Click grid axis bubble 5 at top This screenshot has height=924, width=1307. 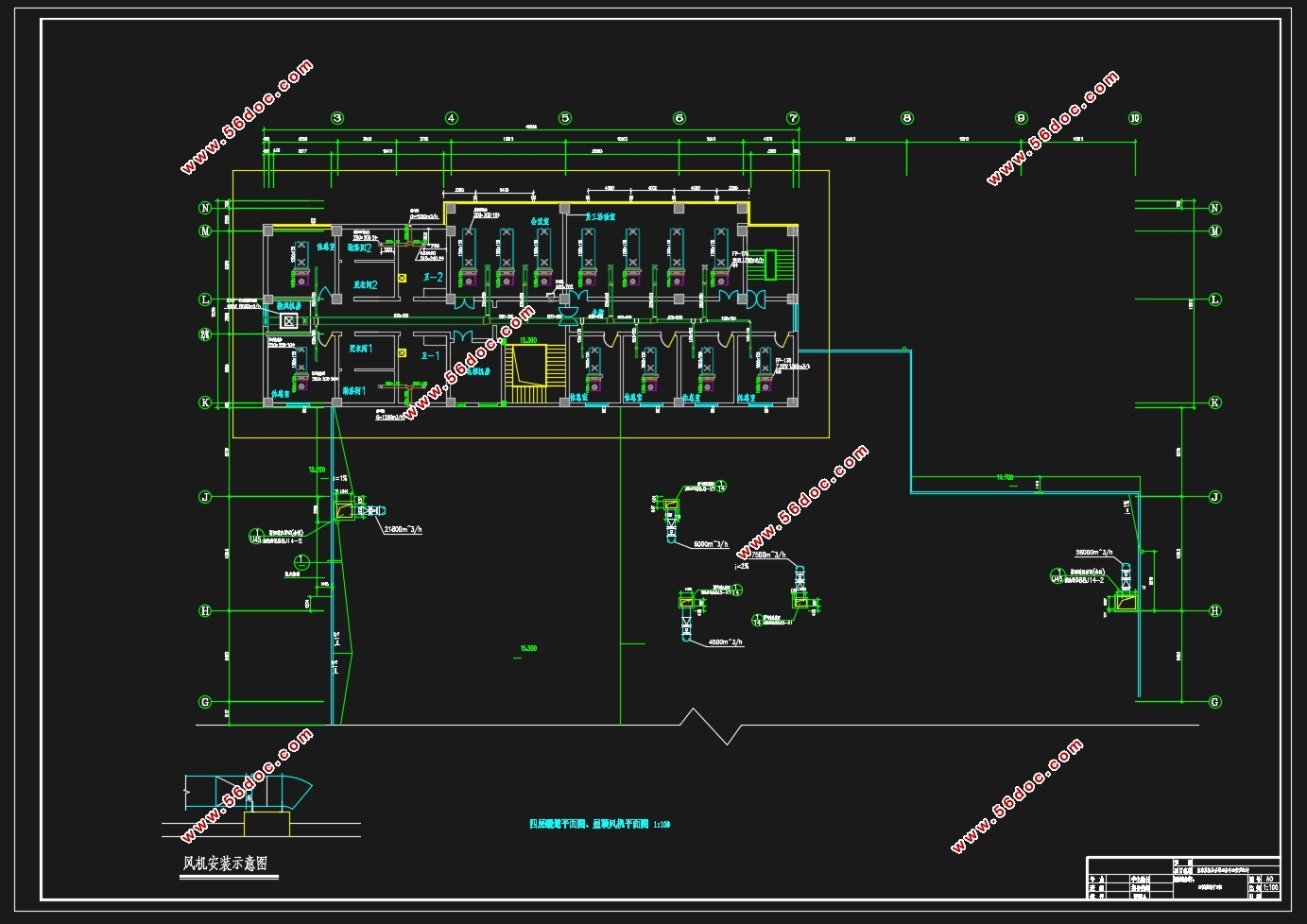565,118
